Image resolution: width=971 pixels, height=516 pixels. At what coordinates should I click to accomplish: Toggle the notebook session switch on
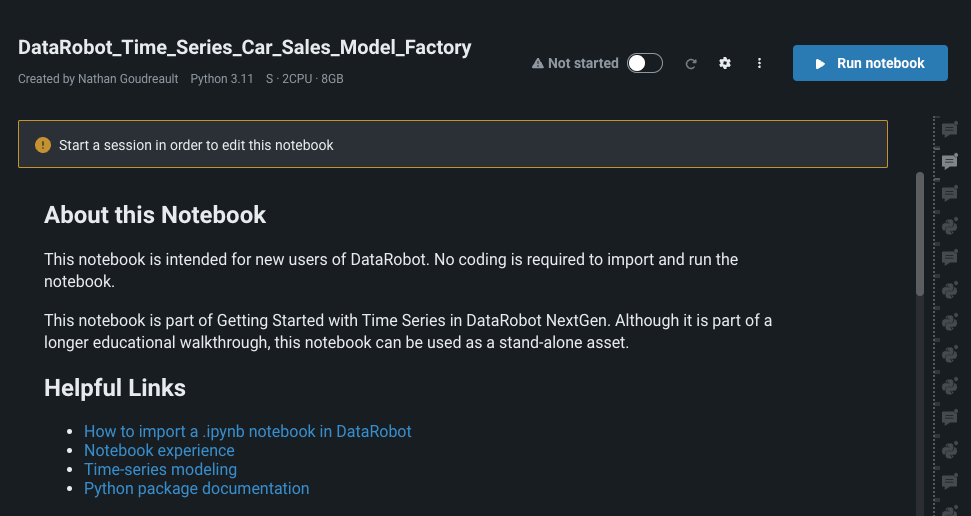[645, 63]
